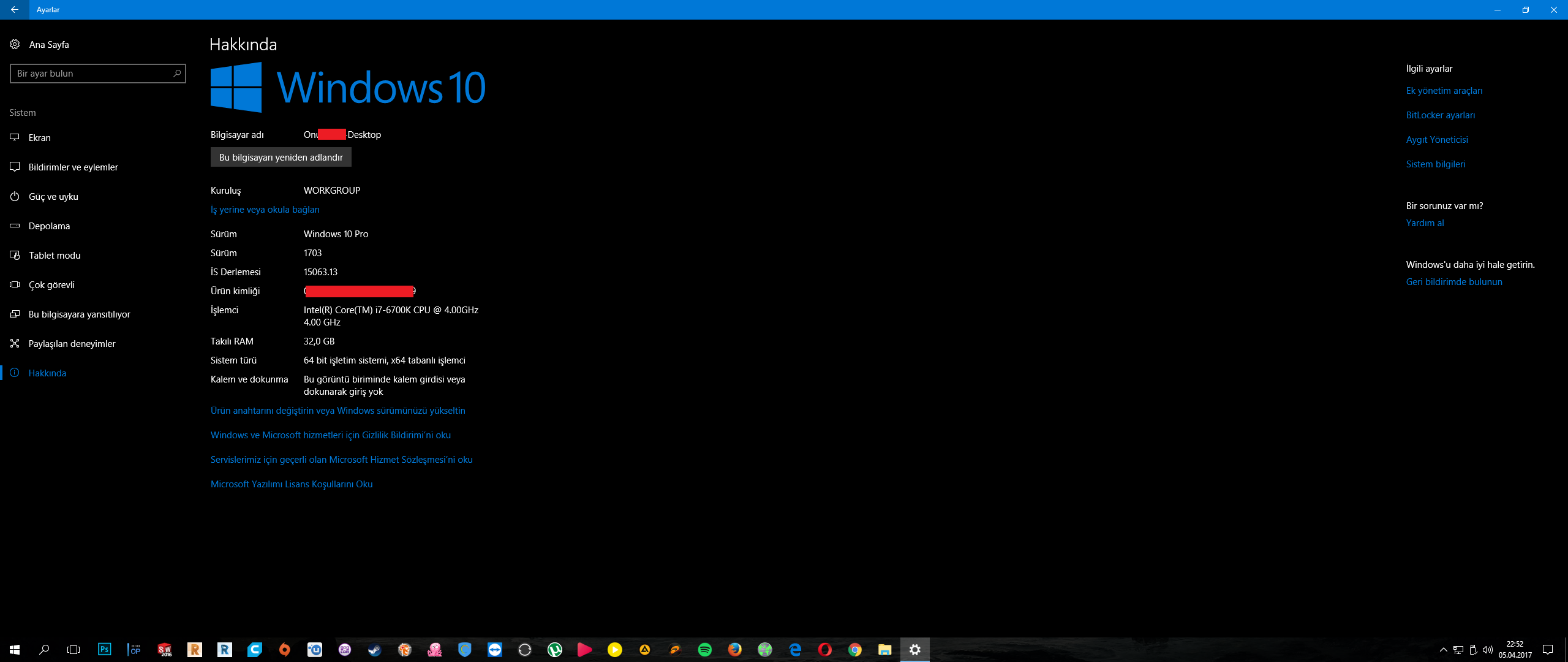Open the volume speaker tray icon
This screenshot has height=662, width=1568.
click(1488, 650)
